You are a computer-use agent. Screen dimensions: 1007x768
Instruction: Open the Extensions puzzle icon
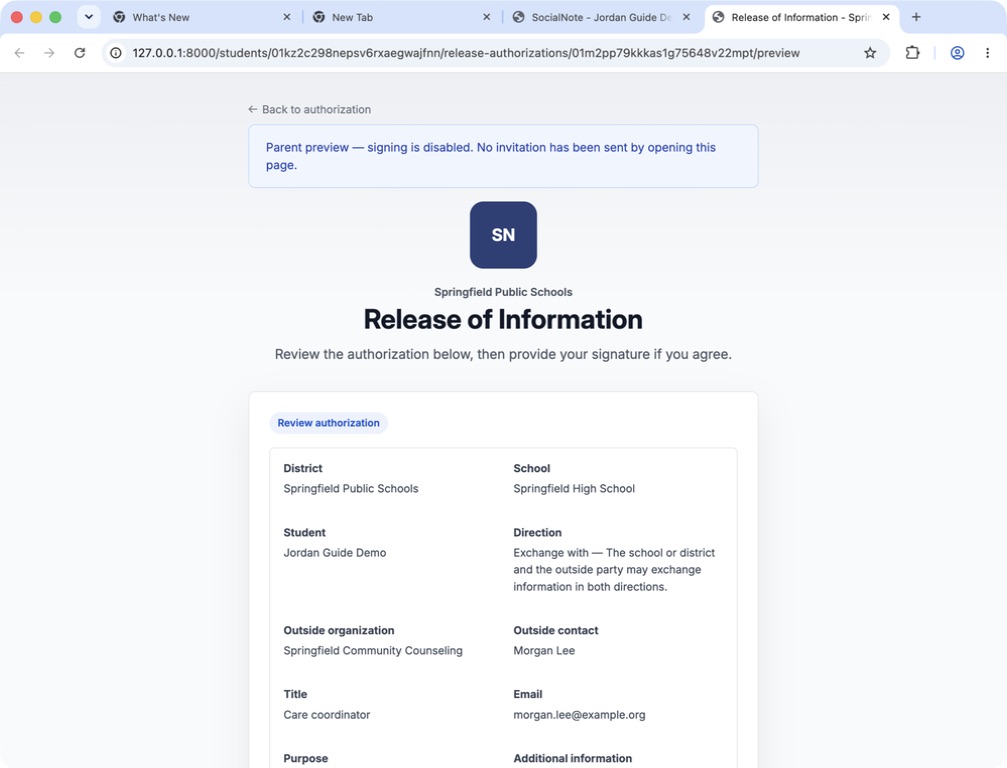912,53
